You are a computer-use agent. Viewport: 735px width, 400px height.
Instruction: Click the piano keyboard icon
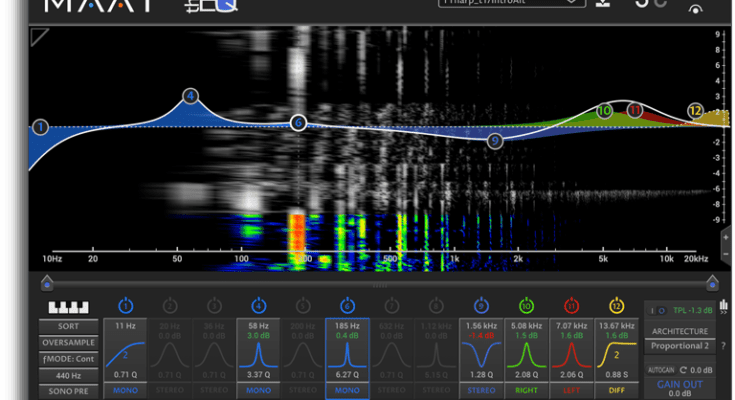pyautogui.click(x=69, y=307)
